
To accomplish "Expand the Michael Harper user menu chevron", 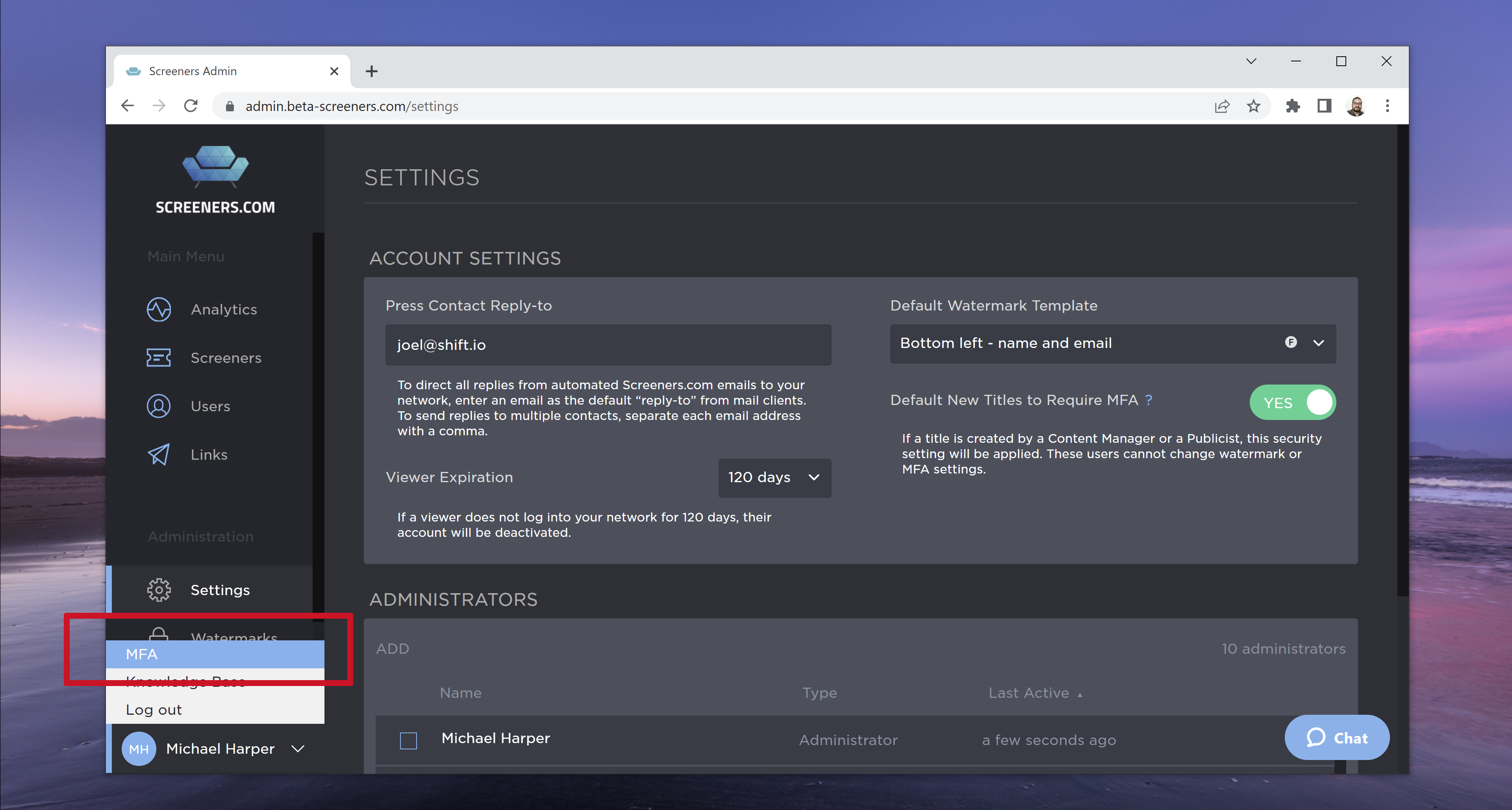I will (298, 749).
